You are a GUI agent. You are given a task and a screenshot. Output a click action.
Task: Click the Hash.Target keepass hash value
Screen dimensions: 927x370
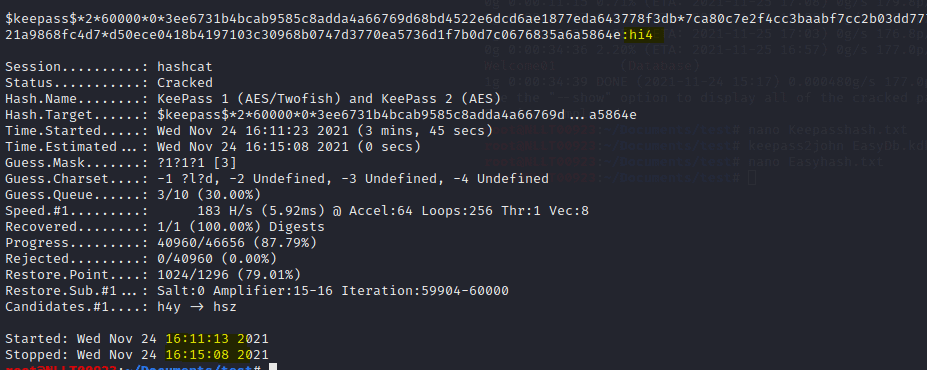click(x=397, y=115)
